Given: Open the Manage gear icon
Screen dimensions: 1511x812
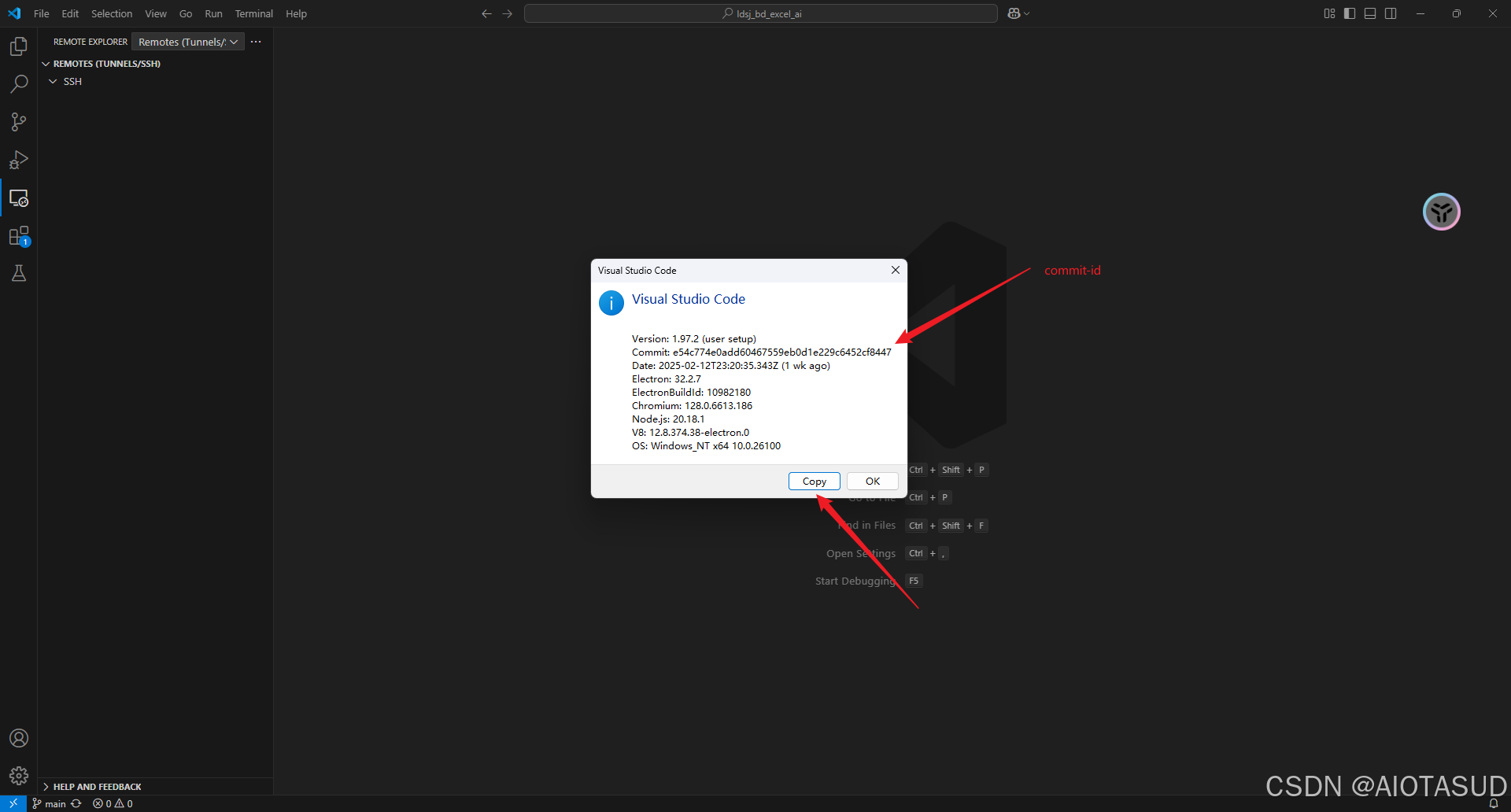Looking at the screenshot, I should [19, 776].
